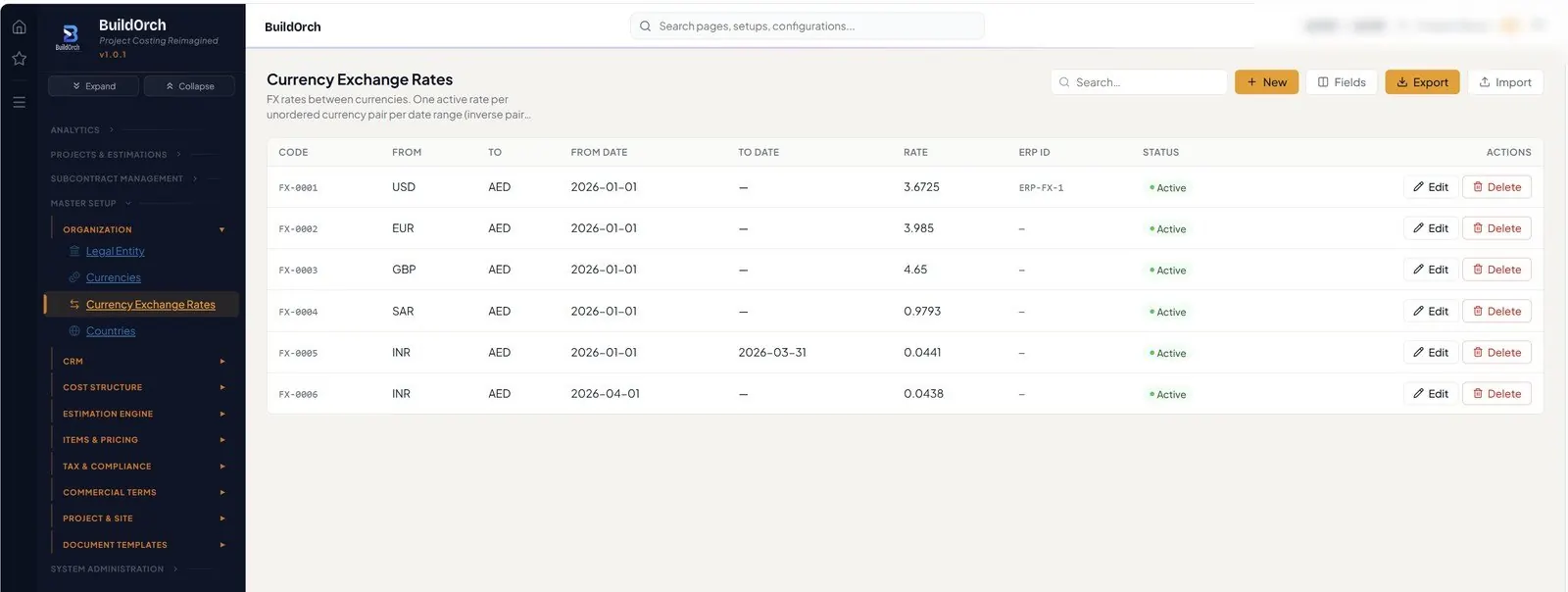
Task: Edit the SAR to AED rate
Action: [1430, 312]
